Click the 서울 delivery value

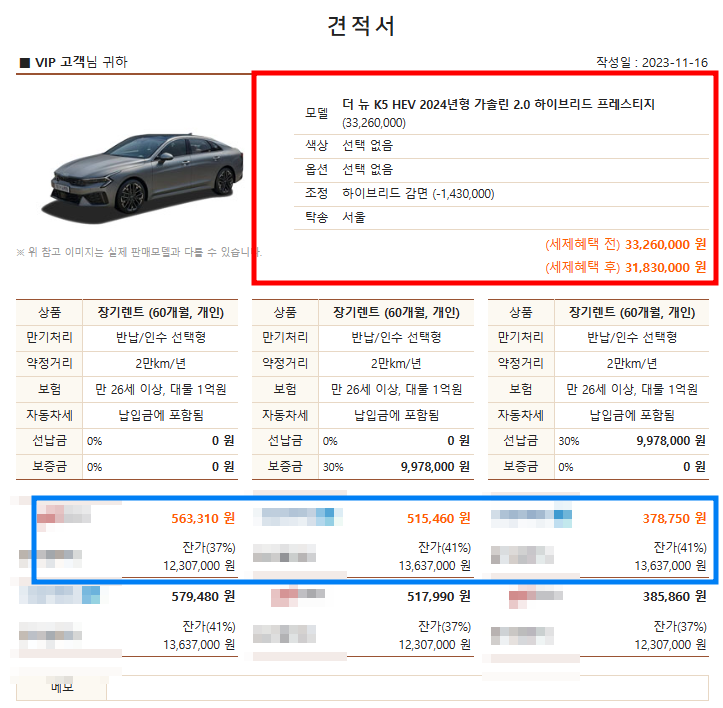click(354, 217)
